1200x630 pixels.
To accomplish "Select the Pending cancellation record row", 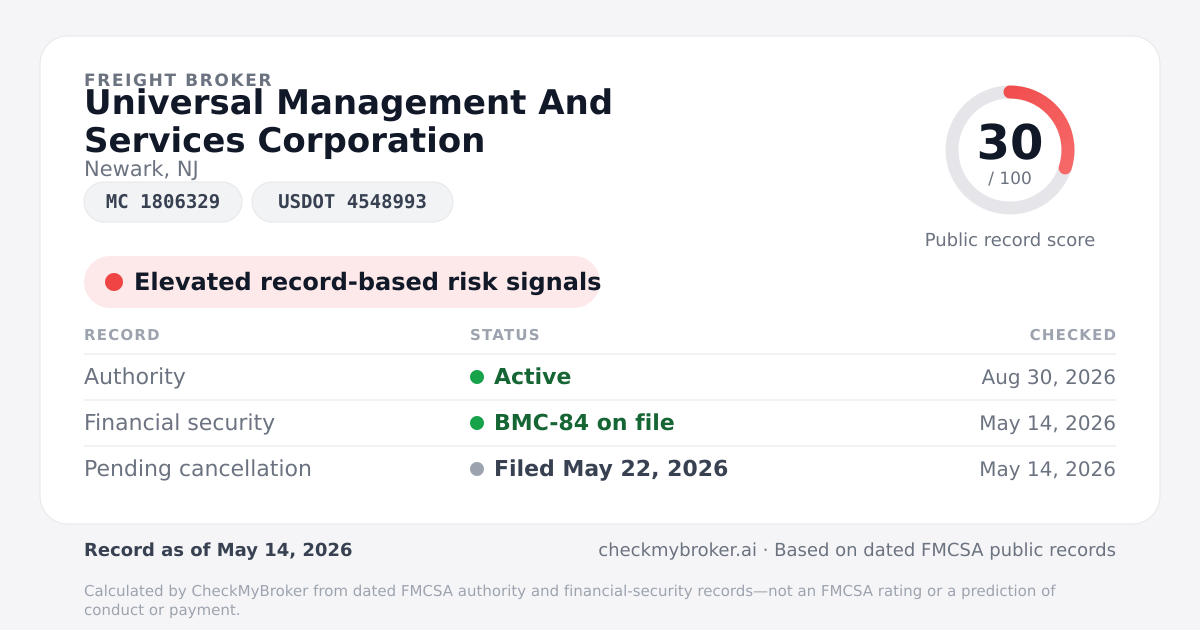I will click(x=600, y=469).
